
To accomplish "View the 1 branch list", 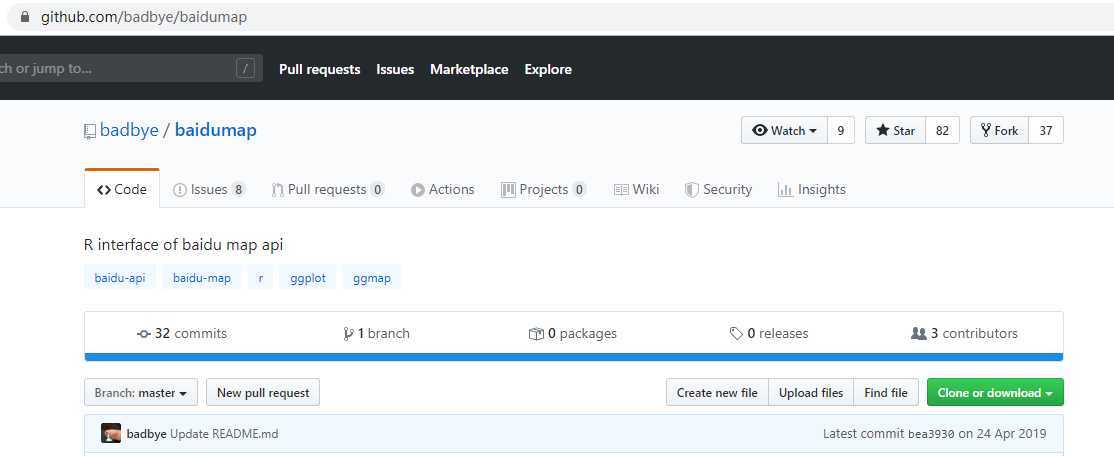I will click(376, 333).
